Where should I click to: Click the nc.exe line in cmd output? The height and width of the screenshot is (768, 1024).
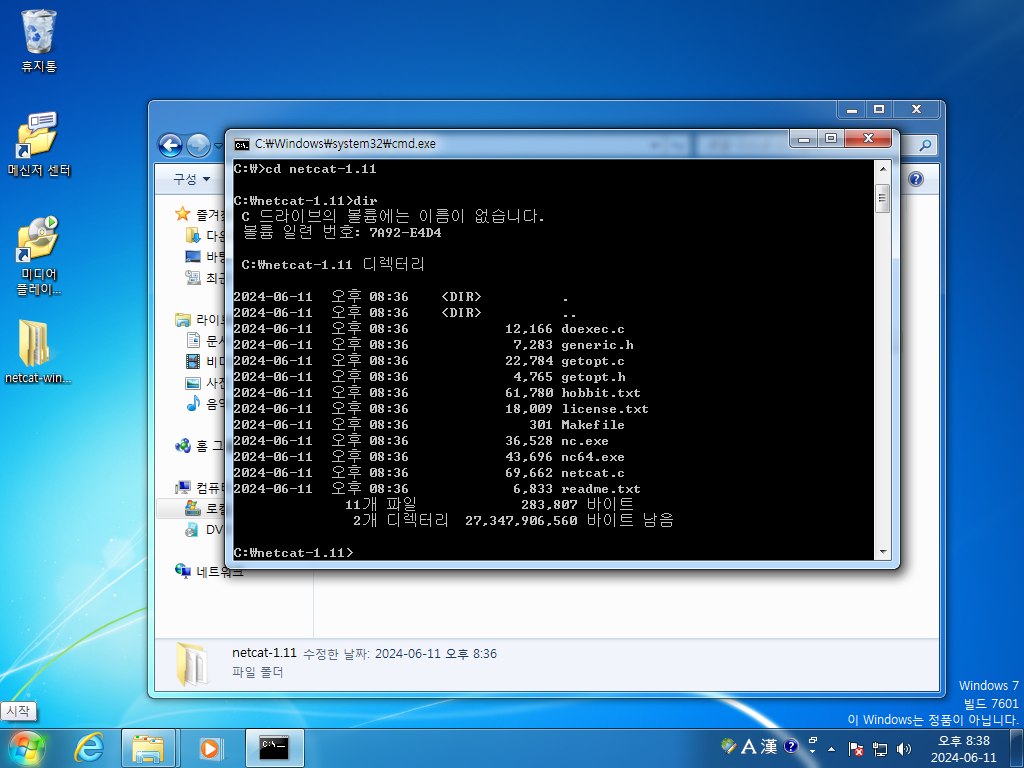pos(421,441)
